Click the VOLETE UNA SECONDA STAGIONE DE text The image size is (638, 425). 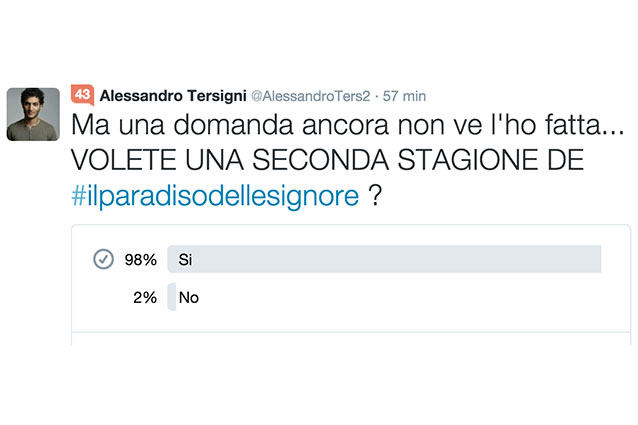point(328,160)
